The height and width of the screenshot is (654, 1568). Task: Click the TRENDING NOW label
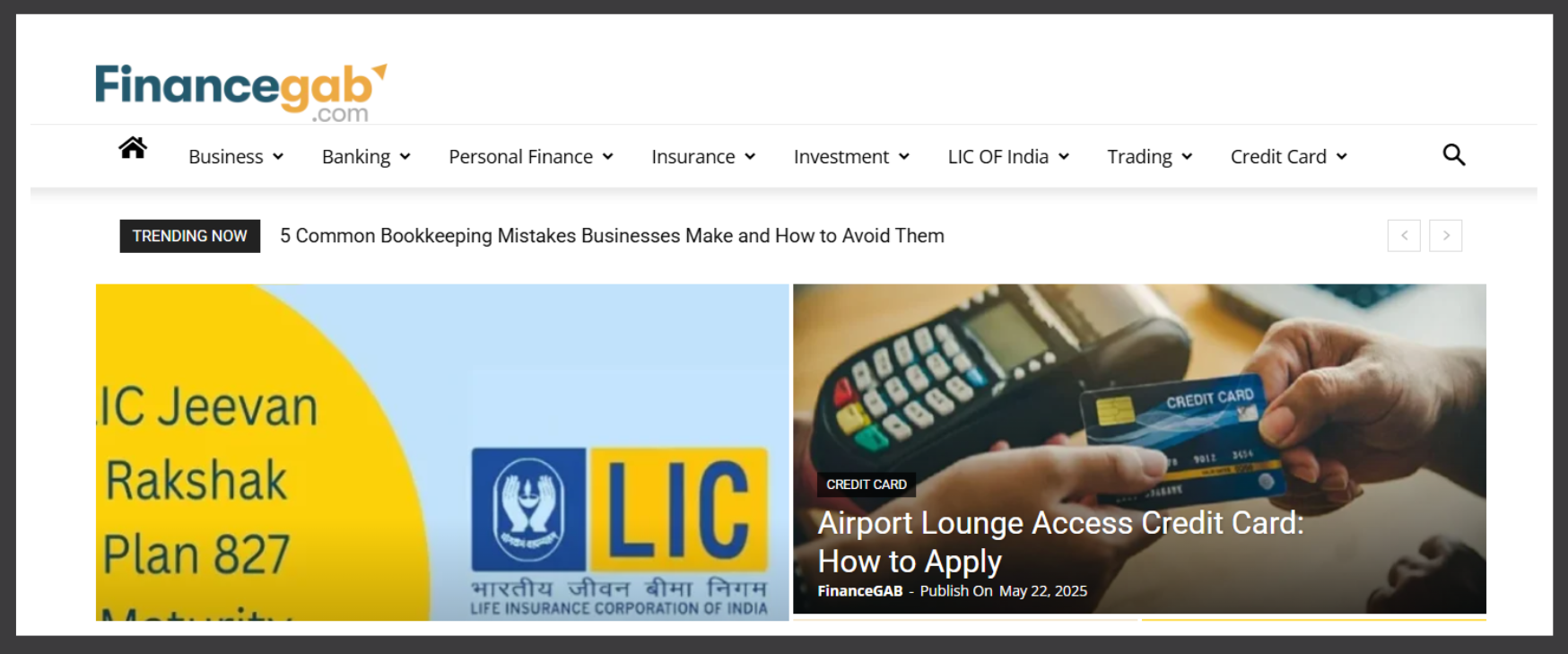[x=190, y=236]
